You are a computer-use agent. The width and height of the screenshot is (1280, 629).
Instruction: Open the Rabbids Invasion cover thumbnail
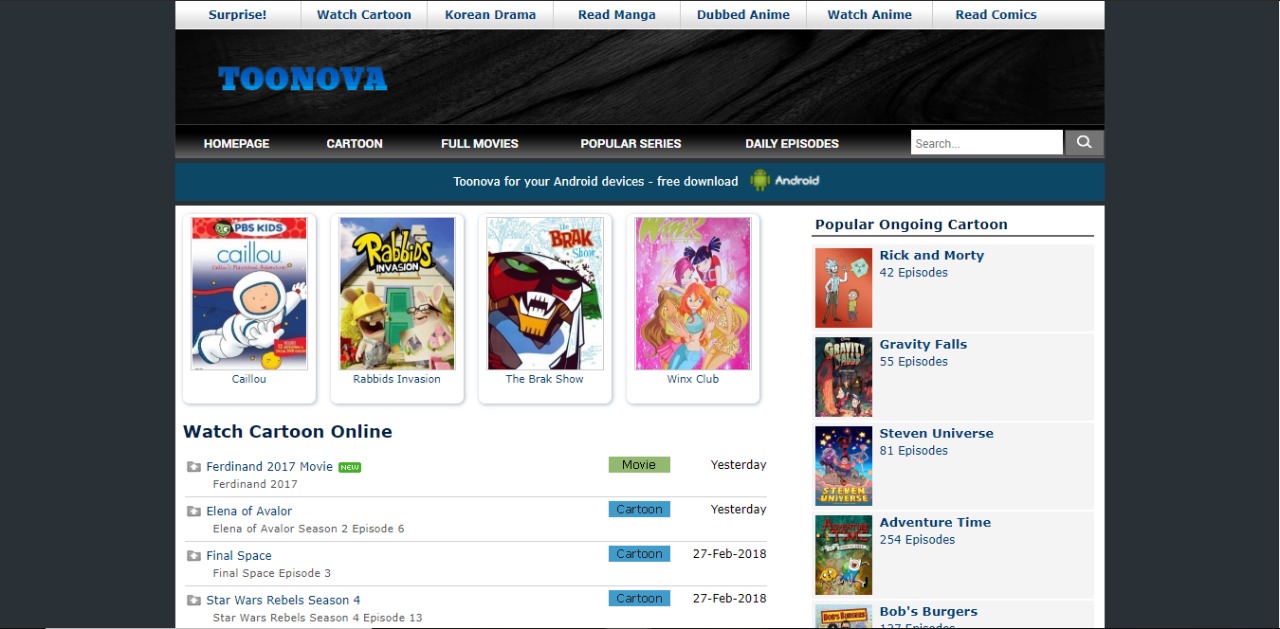[x=397, y=294]
